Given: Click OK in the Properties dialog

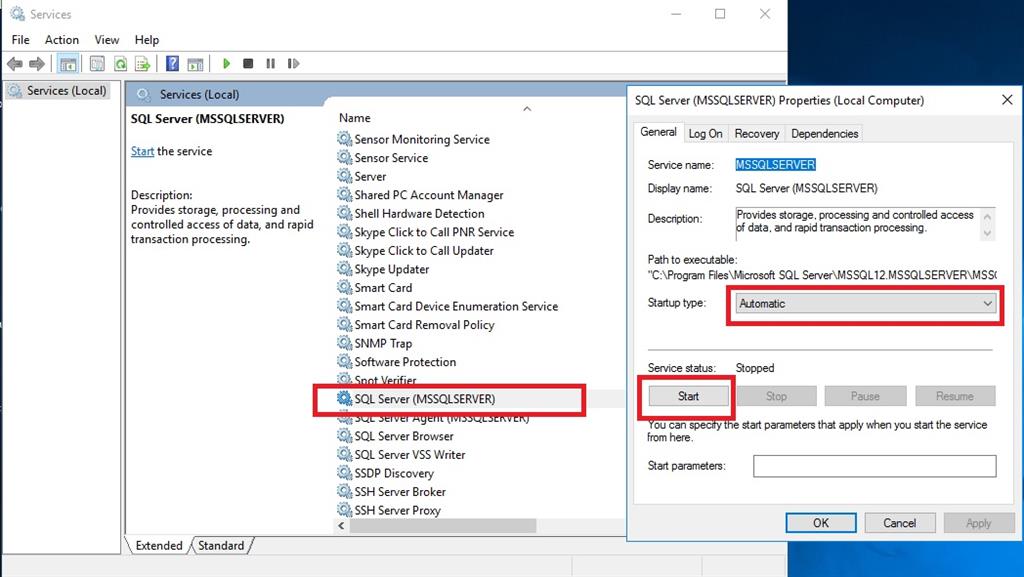Looking at the screenshot, I should 821,523.
